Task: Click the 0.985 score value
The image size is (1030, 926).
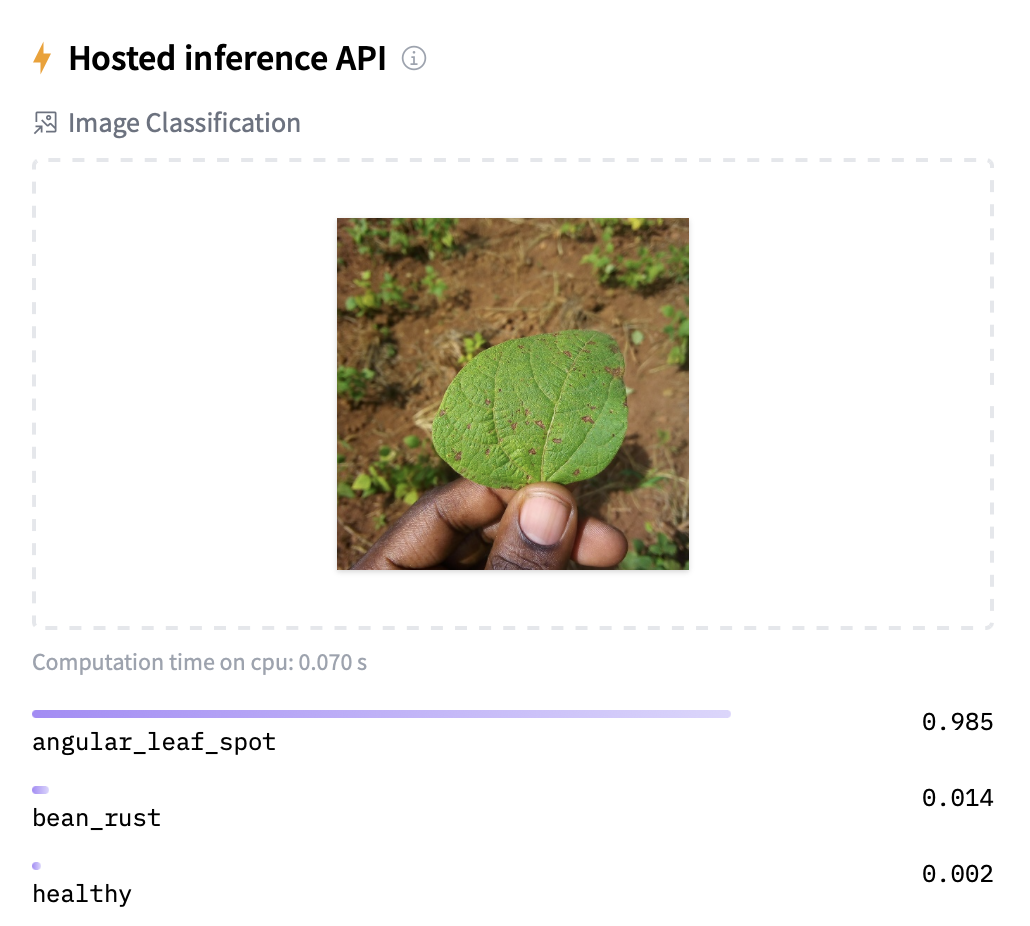Action: coord(957,722)
